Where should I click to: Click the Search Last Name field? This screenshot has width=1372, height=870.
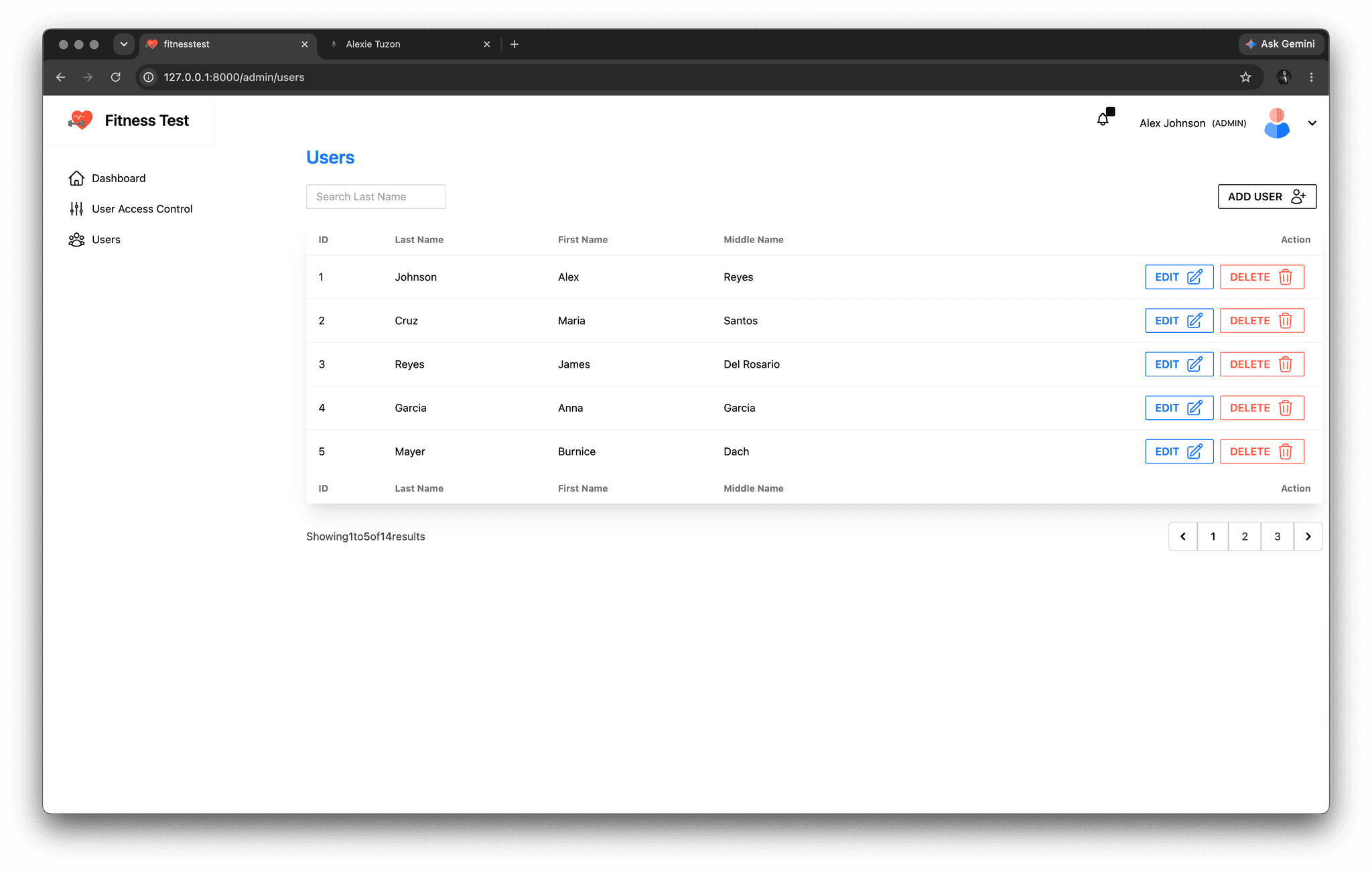point(376,196)
